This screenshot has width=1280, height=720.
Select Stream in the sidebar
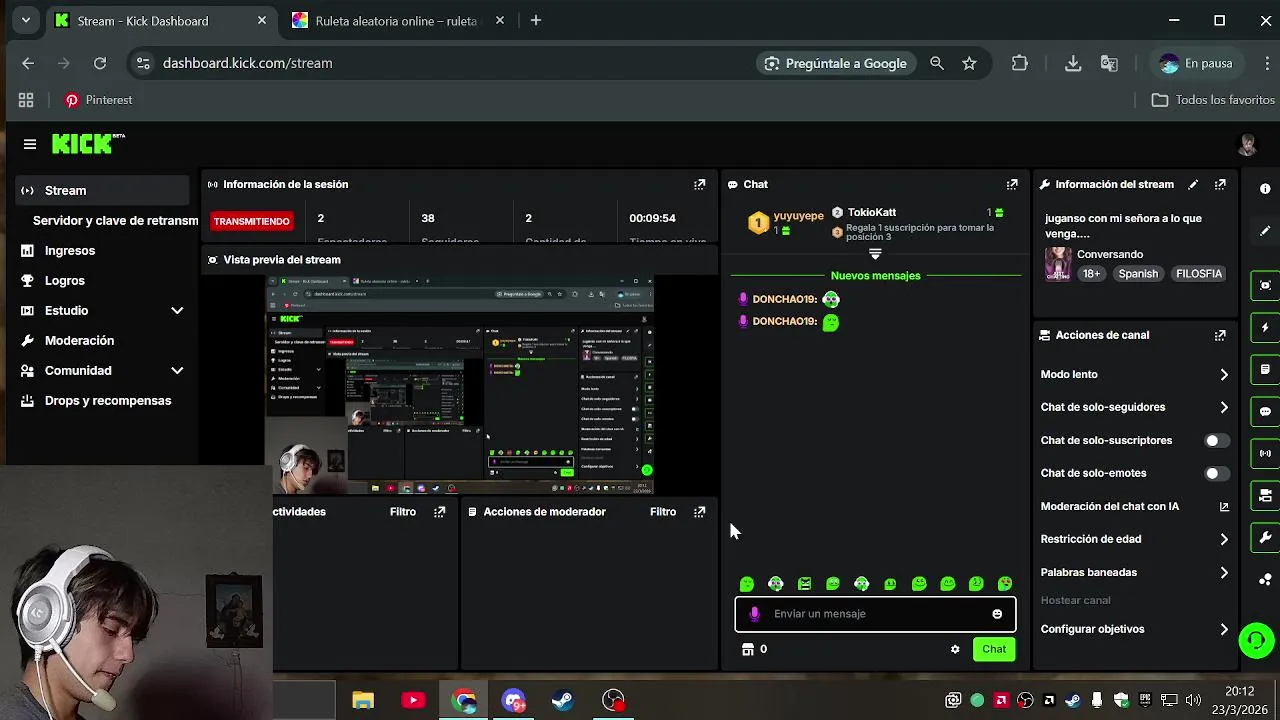click(101, 190)
